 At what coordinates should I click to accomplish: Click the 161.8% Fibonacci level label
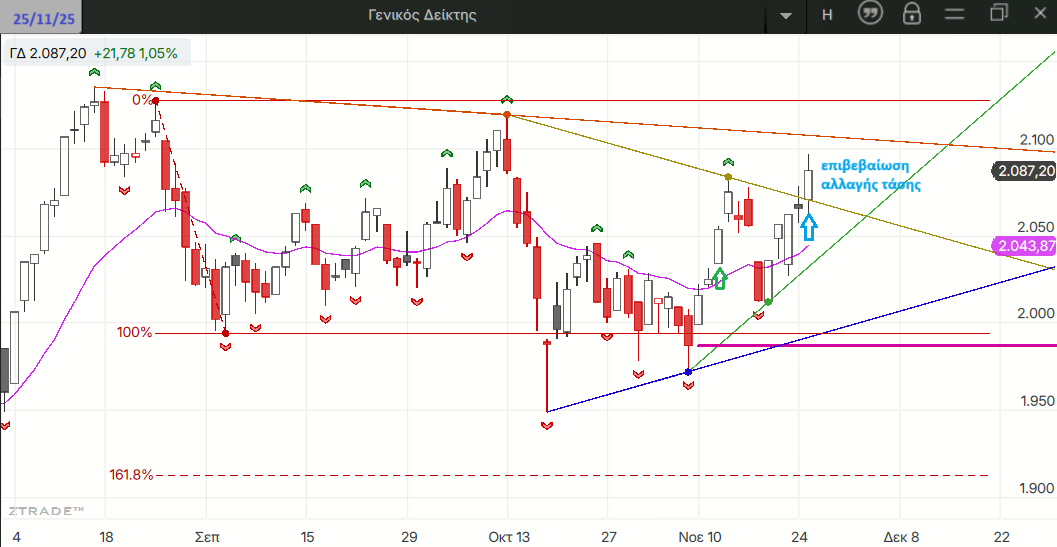pos(134,475)
